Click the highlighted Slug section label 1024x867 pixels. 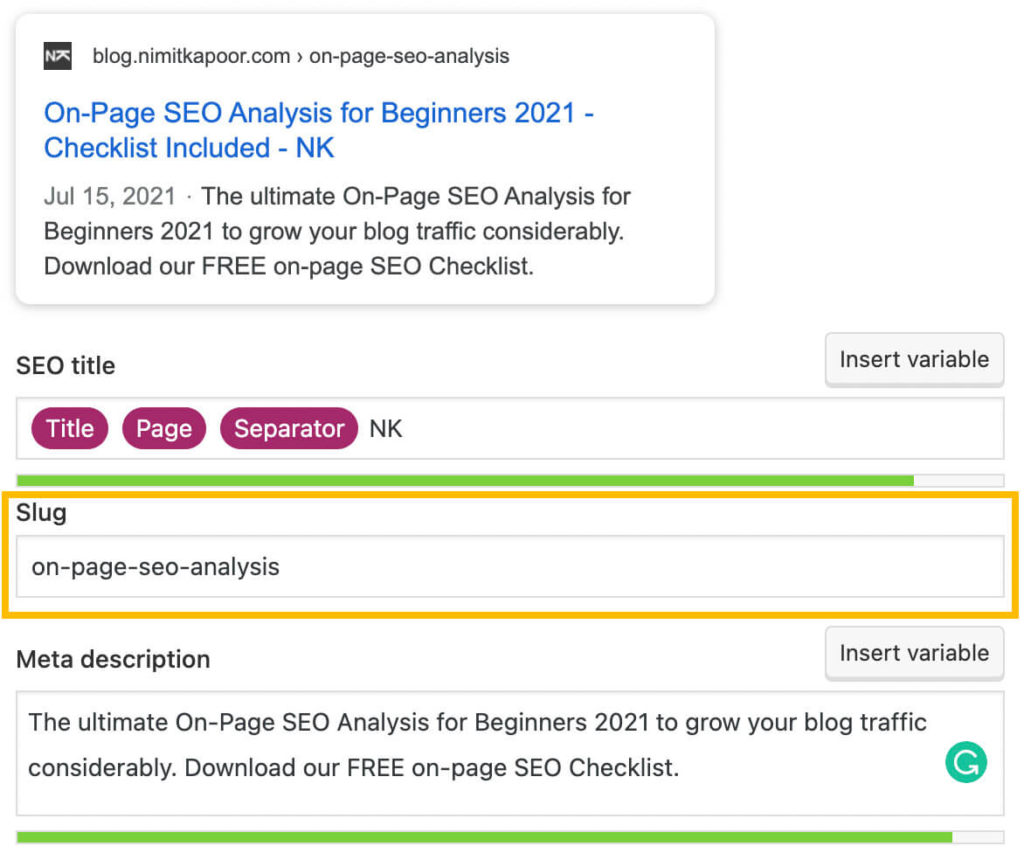[x=41, y=512]
